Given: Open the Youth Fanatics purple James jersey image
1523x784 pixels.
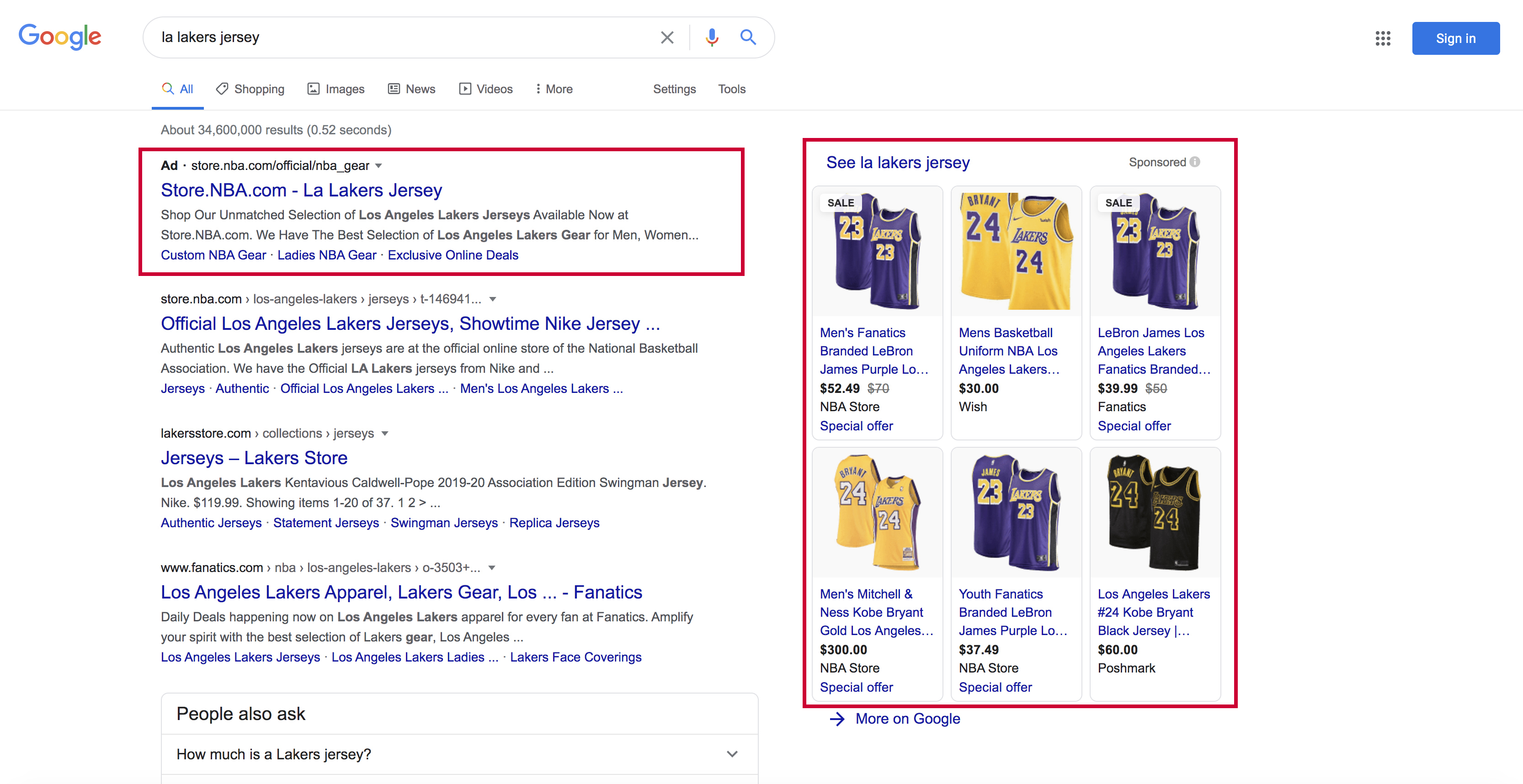Looking at the screenshot, I should click(1016, 512).
